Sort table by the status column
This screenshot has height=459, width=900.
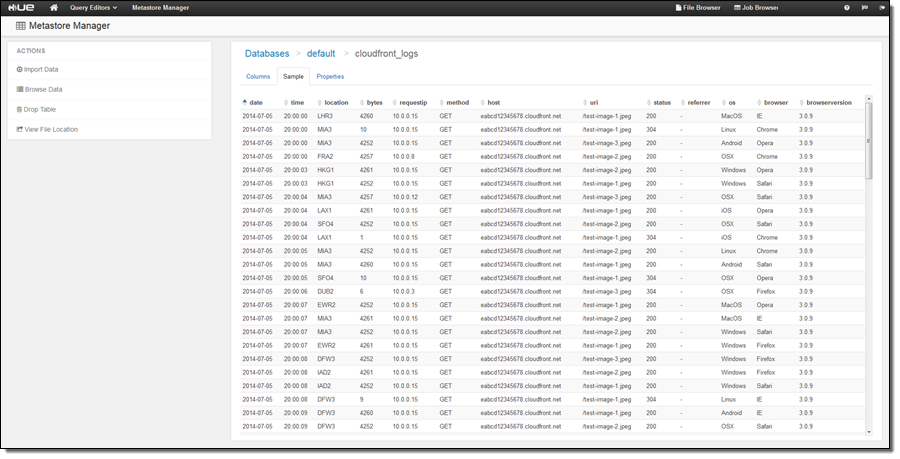661,102
